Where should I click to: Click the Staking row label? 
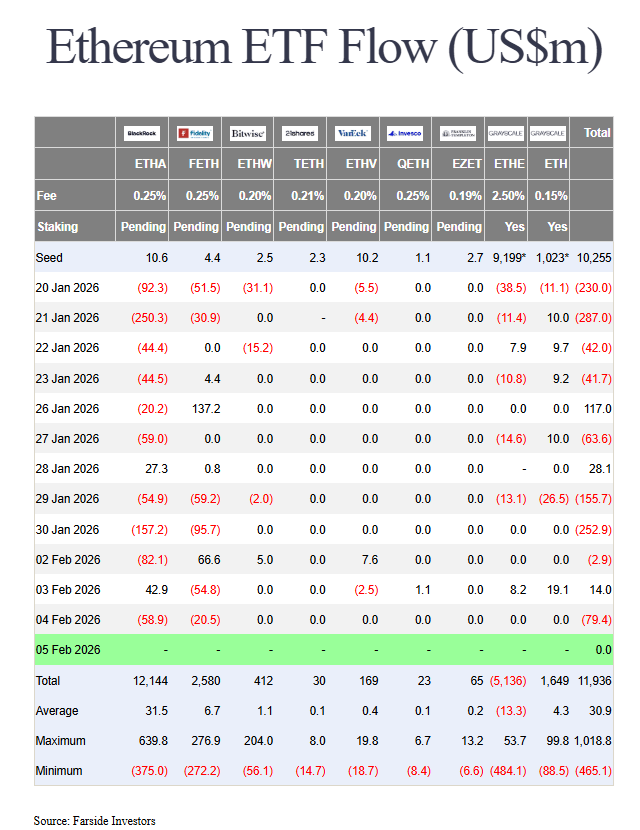(x=57, y=227)
